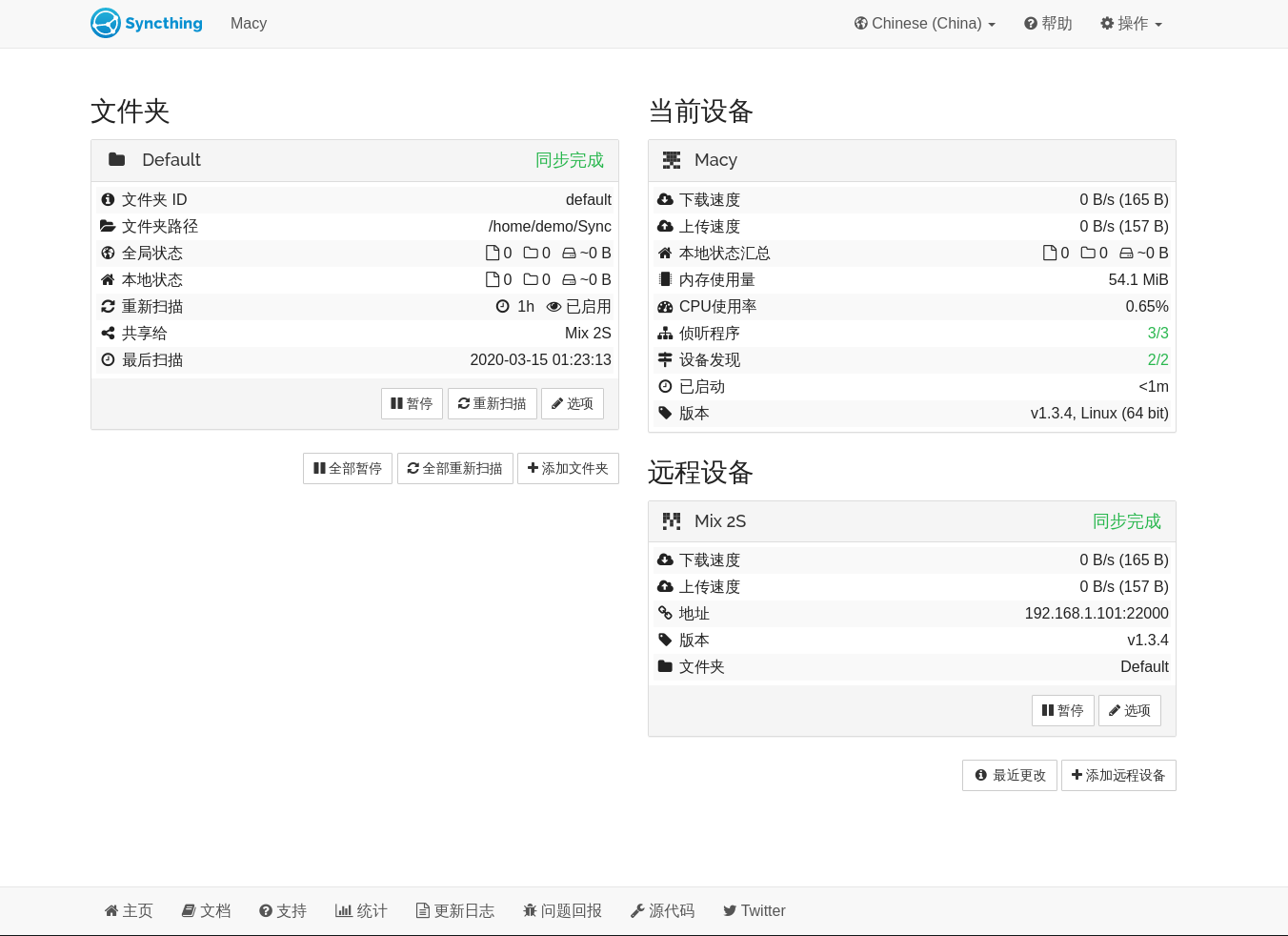Click 重新扫描 button for Default folder

(492, 403)
